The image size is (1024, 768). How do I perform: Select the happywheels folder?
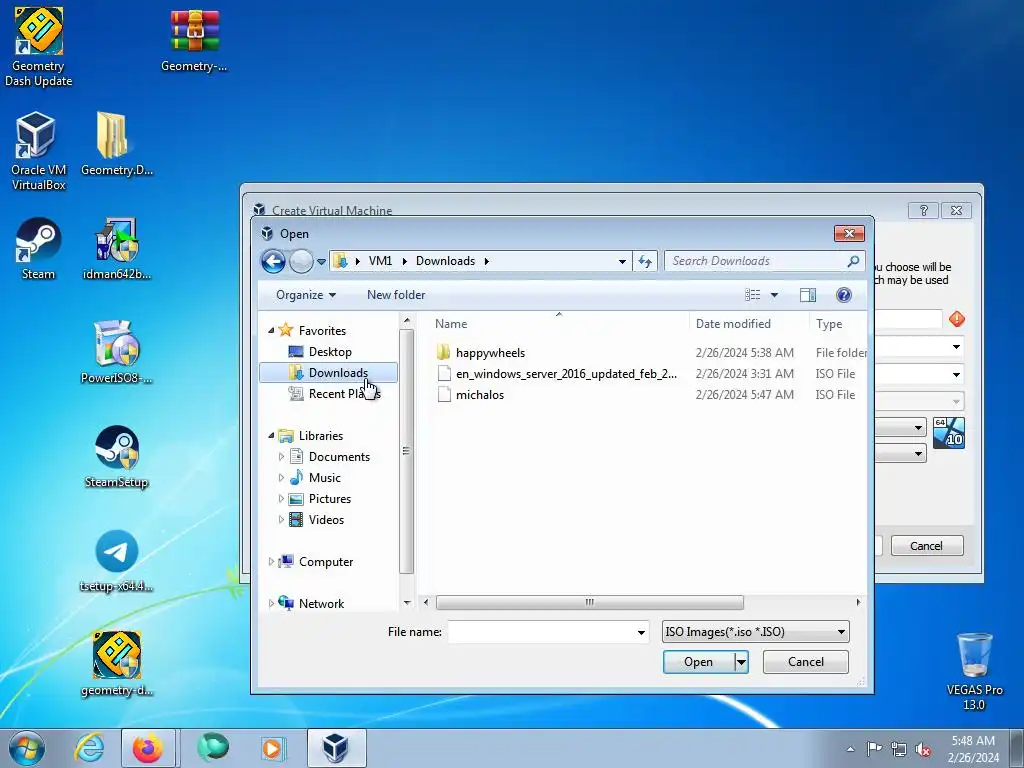pyautogui.click(x=490, y=353)
